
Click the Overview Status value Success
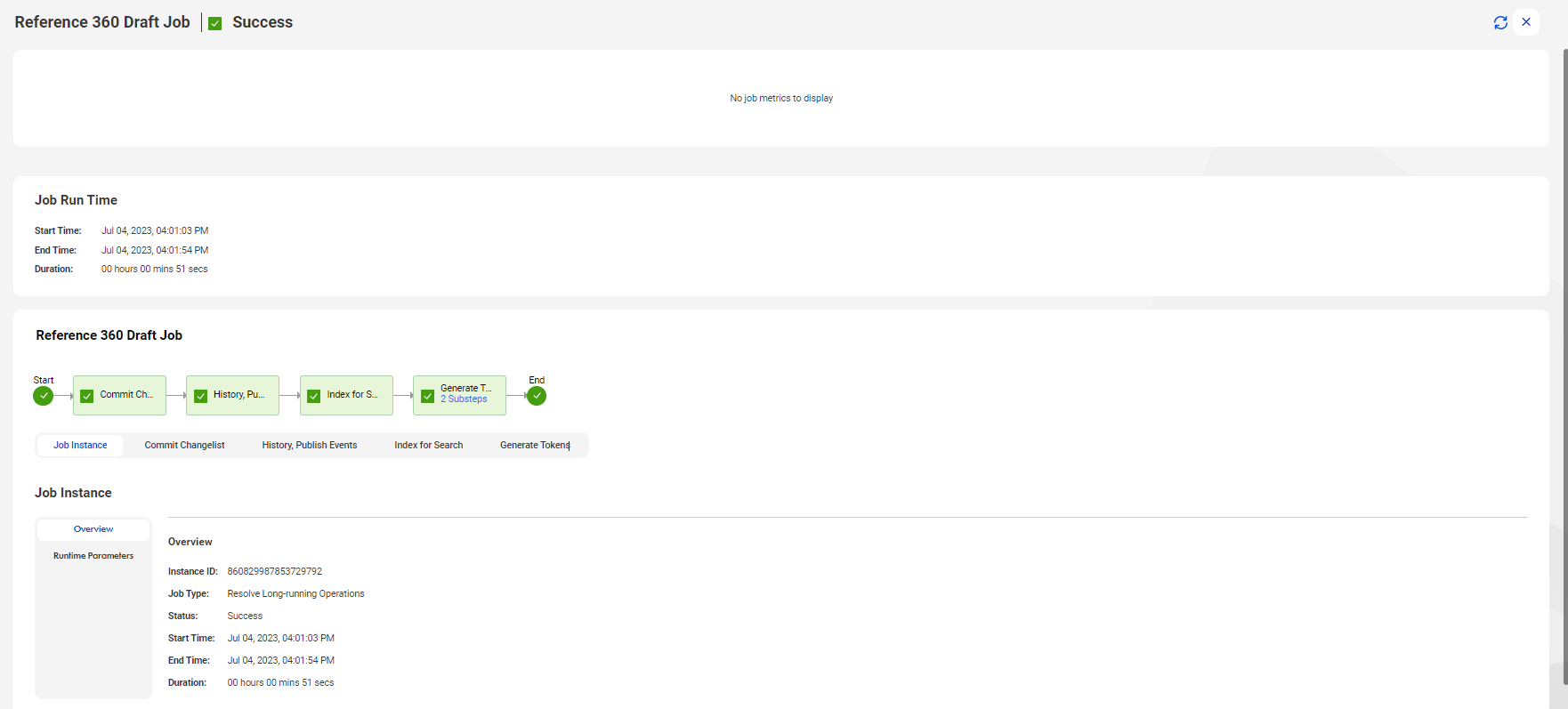[x=245, y=616]
